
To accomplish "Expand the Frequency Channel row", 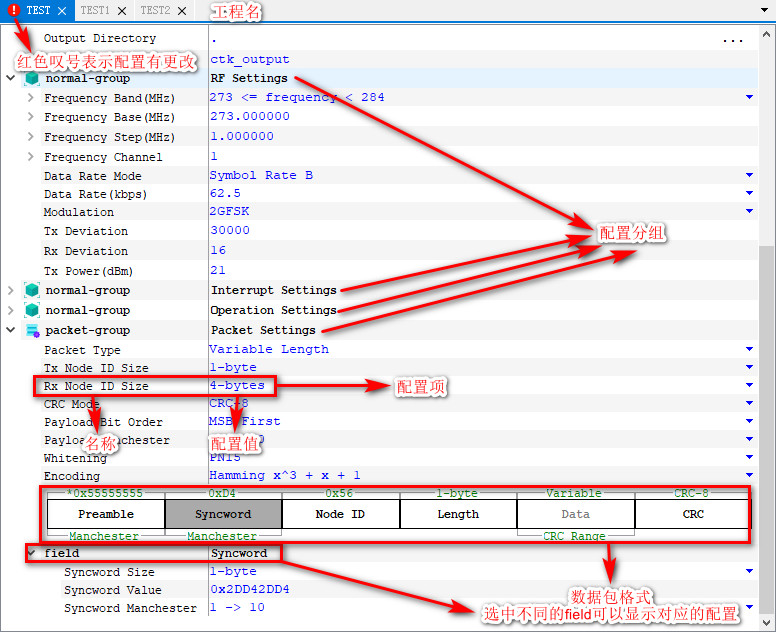I will pyautogui.click(x=31, y=157).
